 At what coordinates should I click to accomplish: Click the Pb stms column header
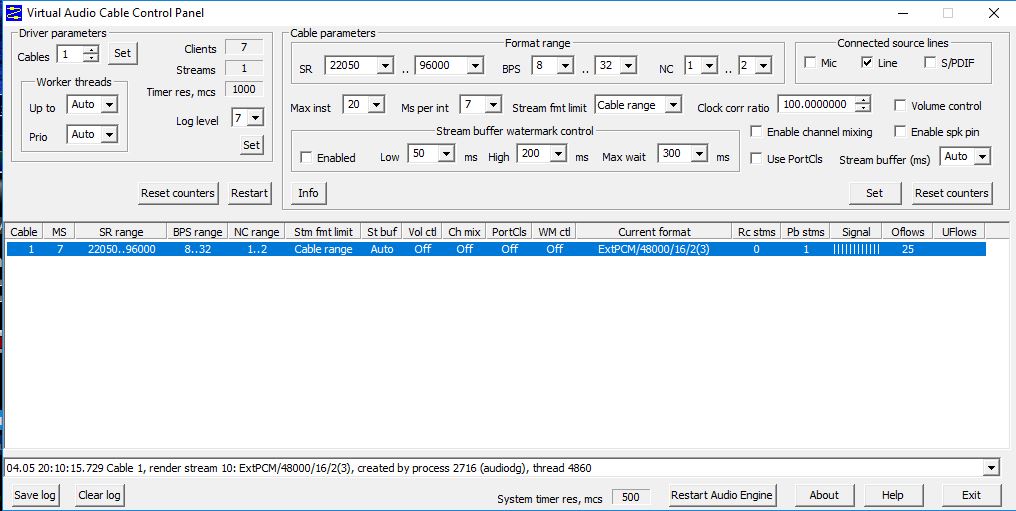pos(806,232)
